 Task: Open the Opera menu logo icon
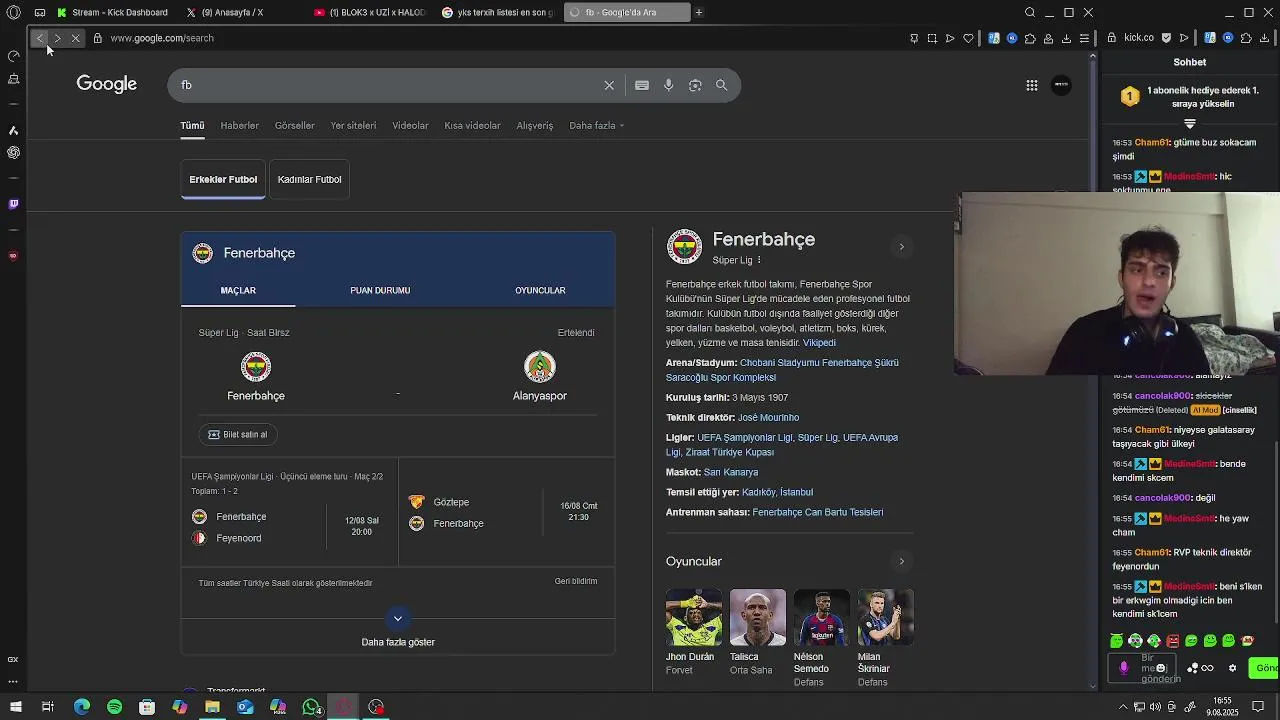13,12
